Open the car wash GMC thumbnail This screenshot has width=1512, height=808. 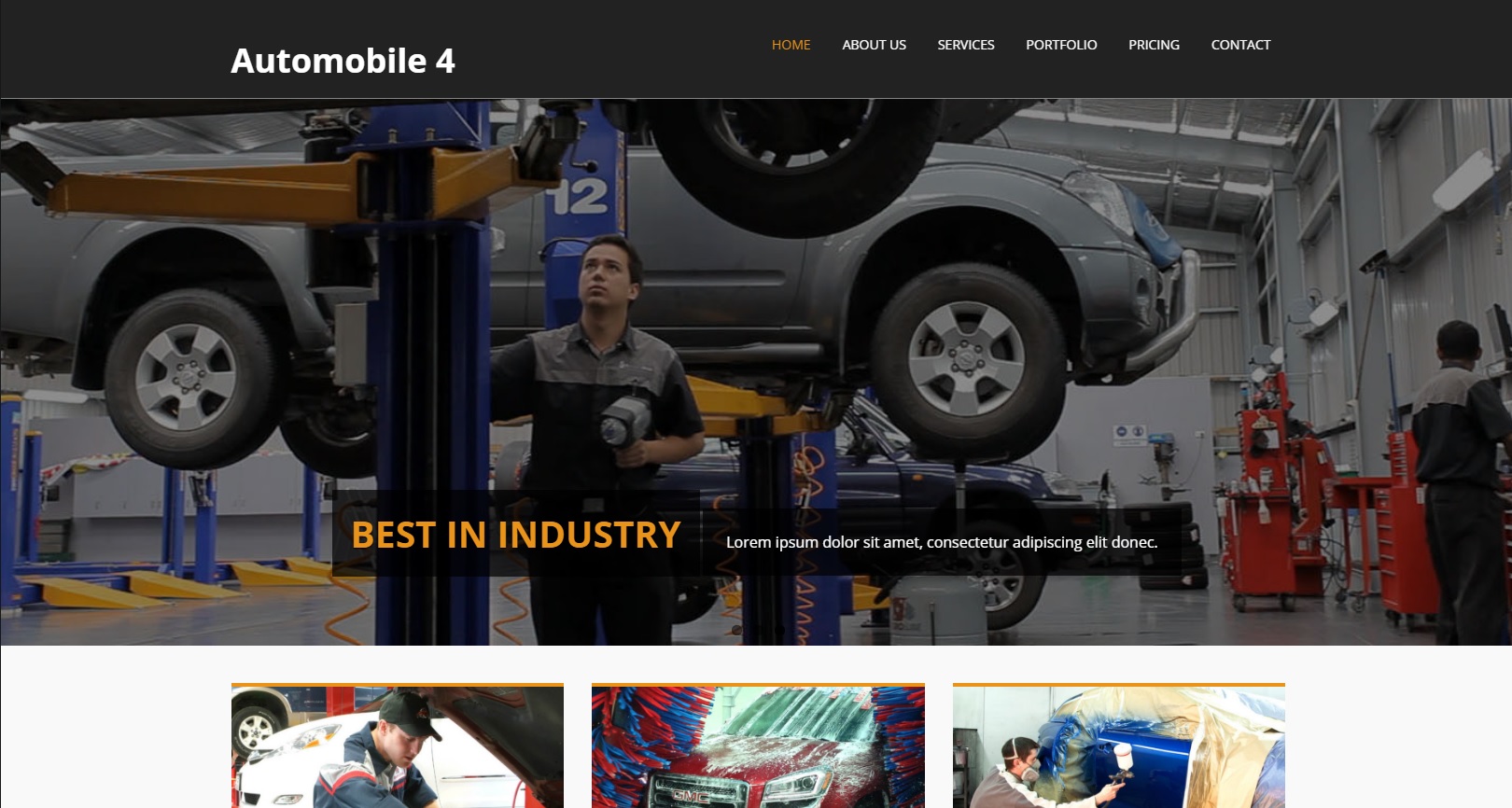point(758,747)
